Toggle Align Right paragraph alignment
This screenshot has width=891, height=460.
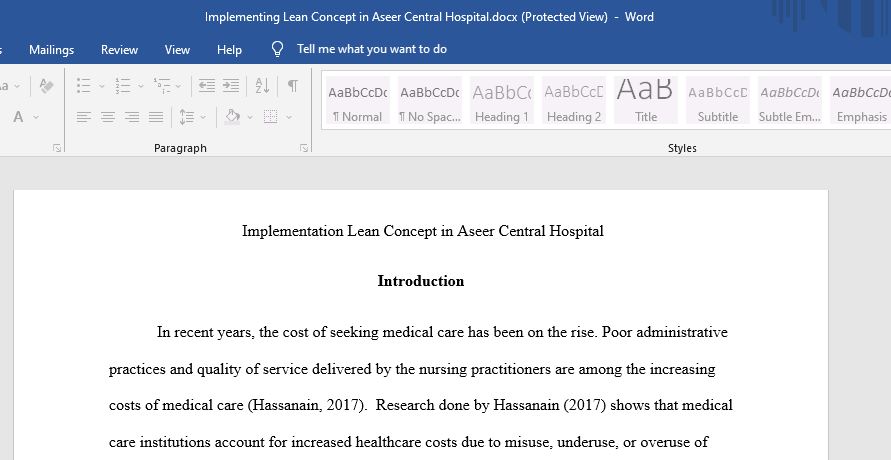tap(132, 117)
